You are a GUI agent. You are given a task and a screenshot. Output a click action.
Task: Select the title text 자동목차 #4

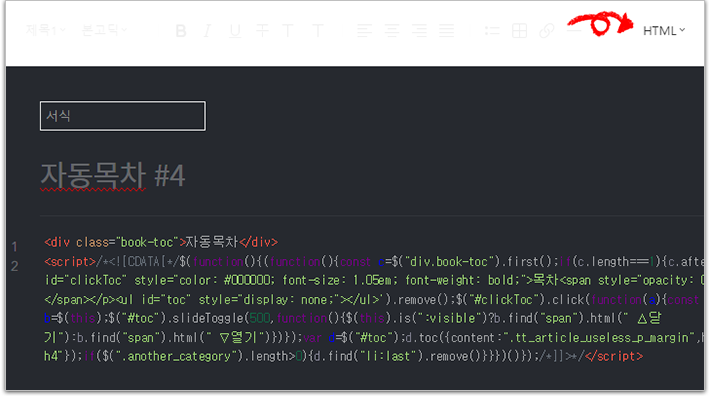point(113,175)
